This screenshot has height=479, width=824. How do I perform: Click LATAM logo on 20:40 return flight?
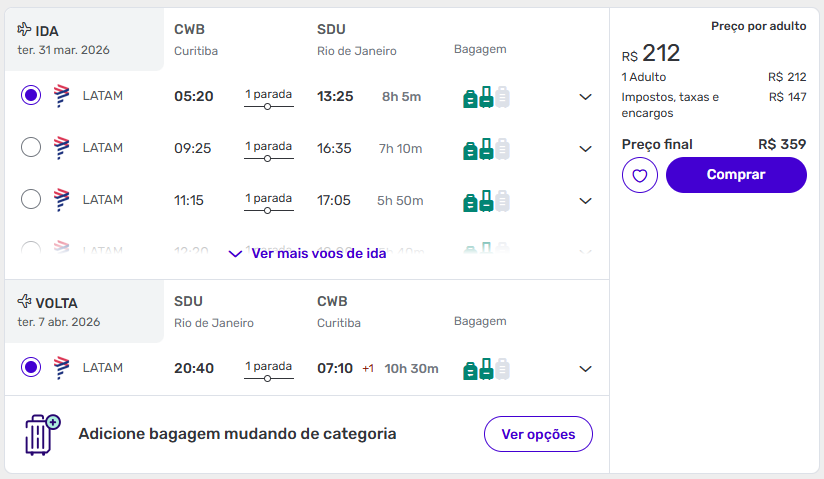pos(61,368)
